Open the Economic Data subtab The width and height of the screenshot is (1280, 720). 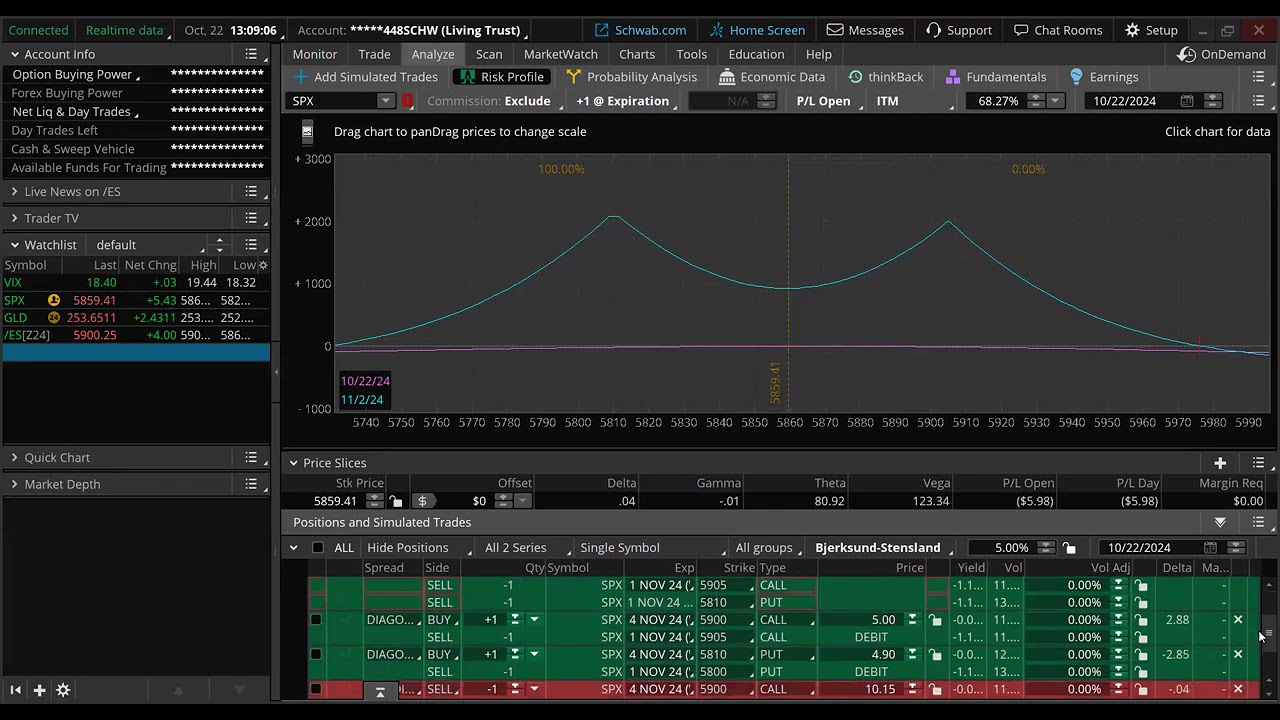tap(772, 77)
